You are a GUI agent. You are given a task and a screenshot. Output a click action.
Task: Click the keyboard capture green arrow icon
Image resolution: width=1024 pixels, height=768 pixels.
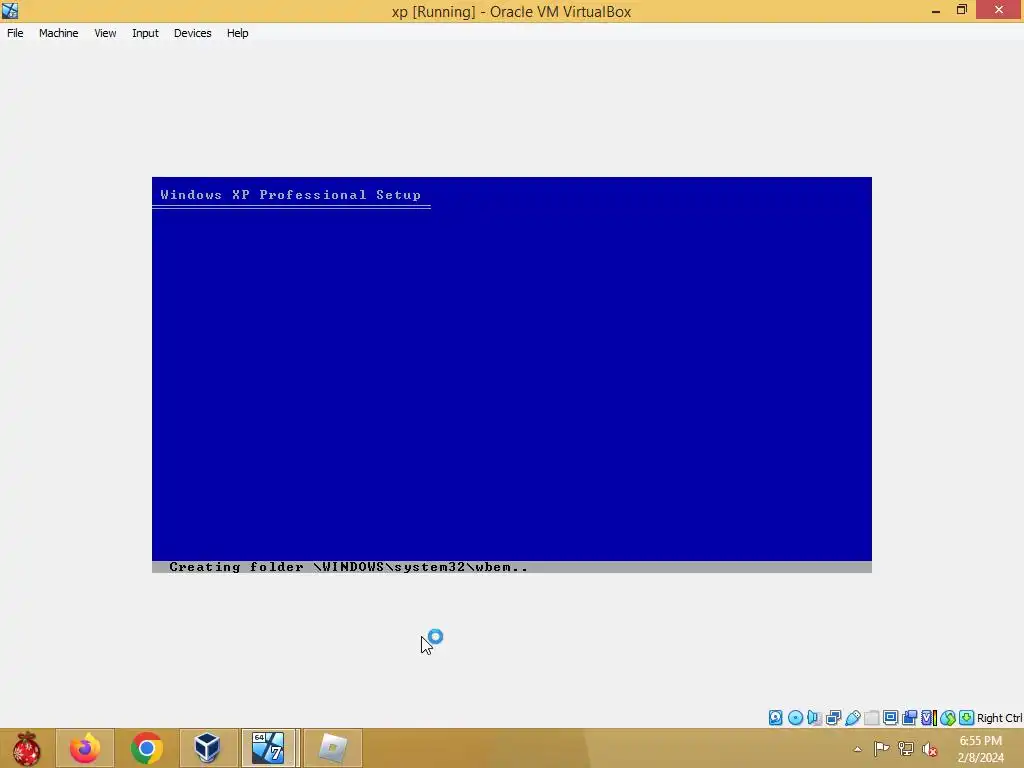coord(967,718)
